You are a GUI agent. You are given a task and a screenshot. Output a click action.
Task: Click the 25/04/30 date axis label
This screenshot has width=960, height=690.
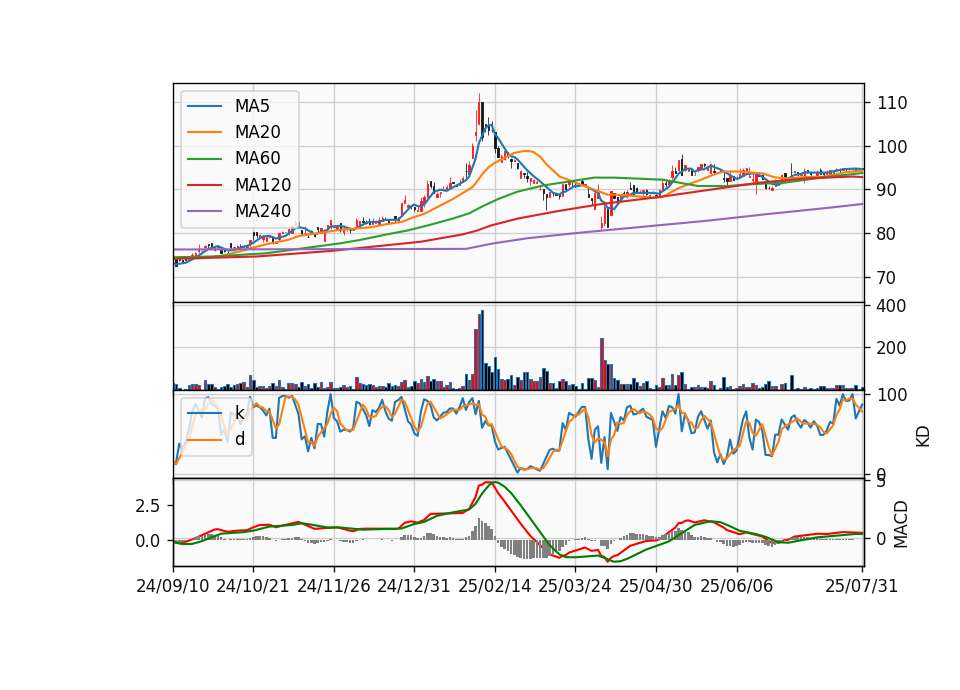coord(656,586)
